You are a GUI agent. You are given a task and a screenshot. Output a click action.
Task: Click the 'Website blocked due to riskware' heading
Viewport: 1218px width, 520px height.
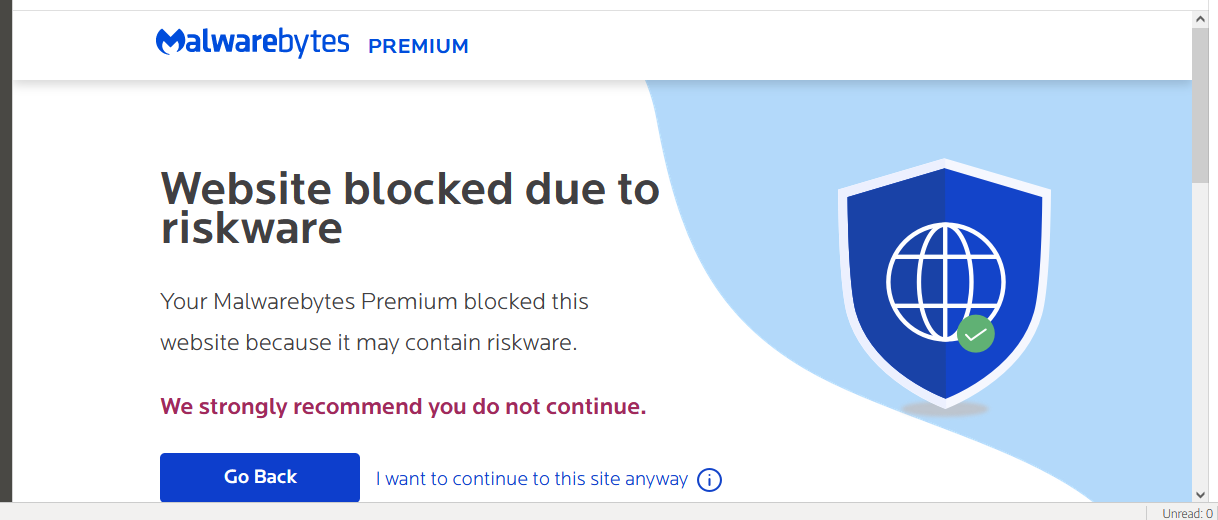[x=410, y=208]
